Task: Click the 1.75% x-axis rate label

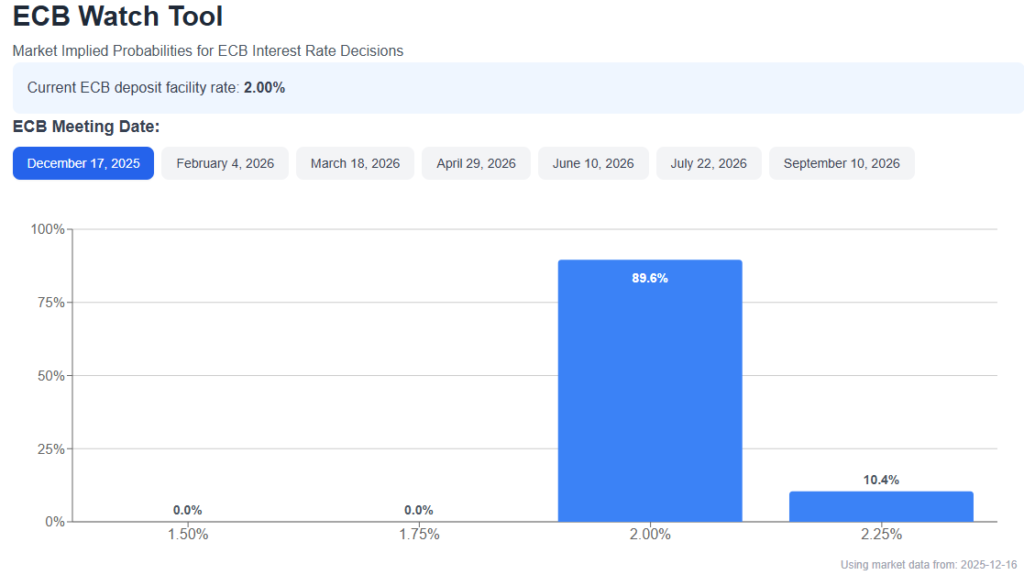Action: [419, 534]
